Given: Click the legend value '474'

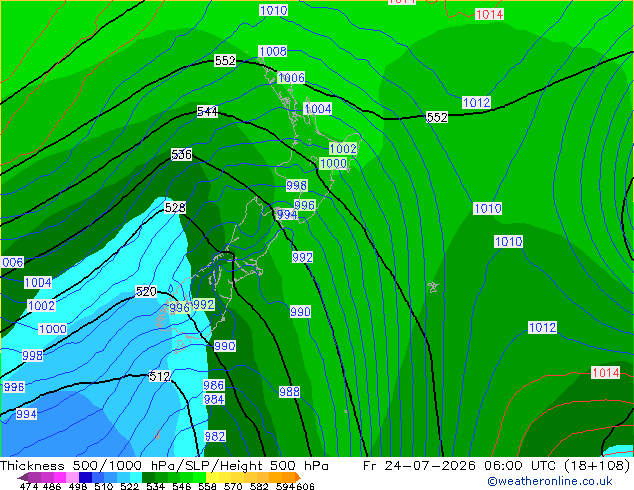Looking at the screenshot, I should click(29, 486).
